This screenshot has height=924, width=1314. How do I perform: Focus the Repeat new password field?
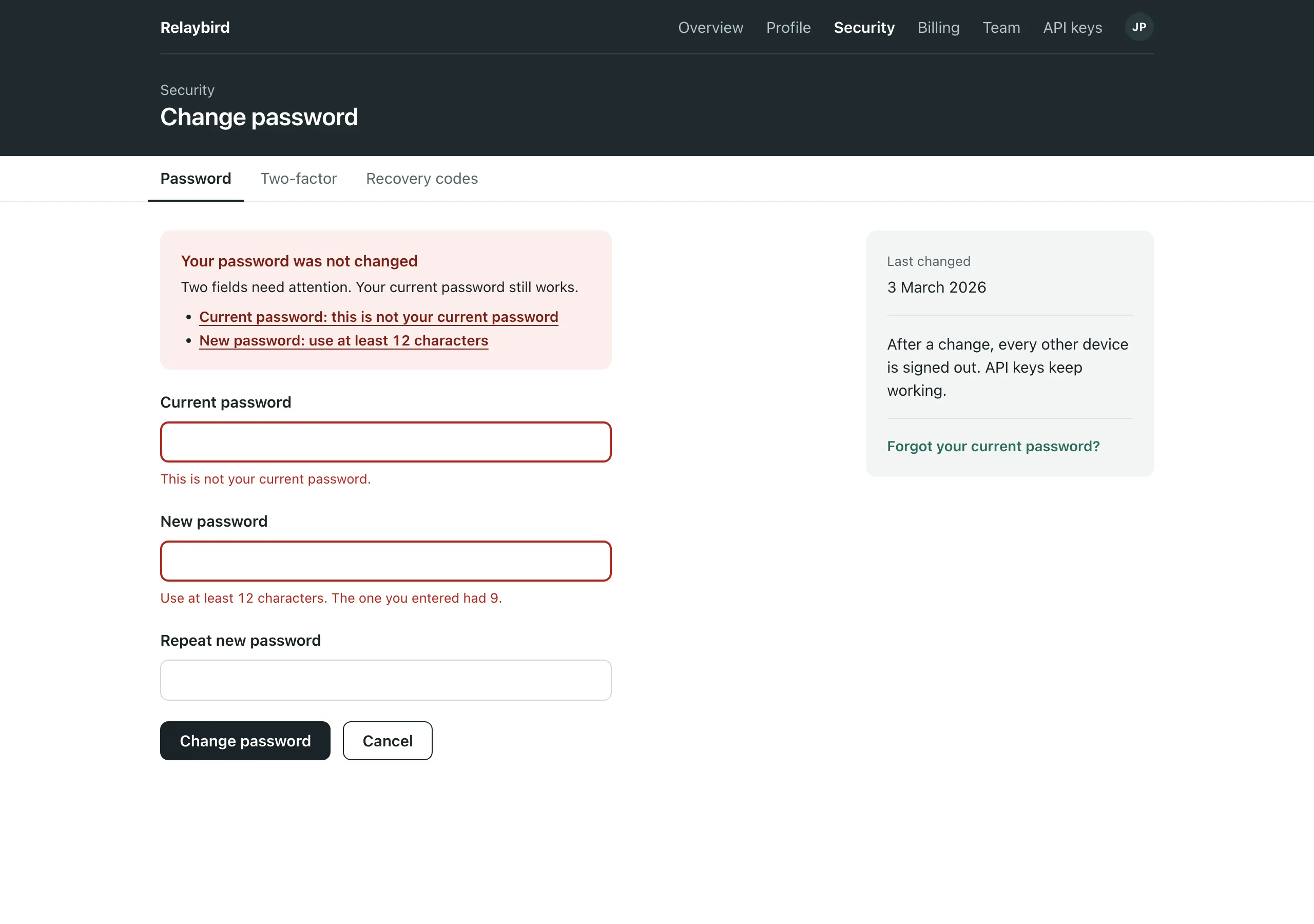click(x=385, y=680)
